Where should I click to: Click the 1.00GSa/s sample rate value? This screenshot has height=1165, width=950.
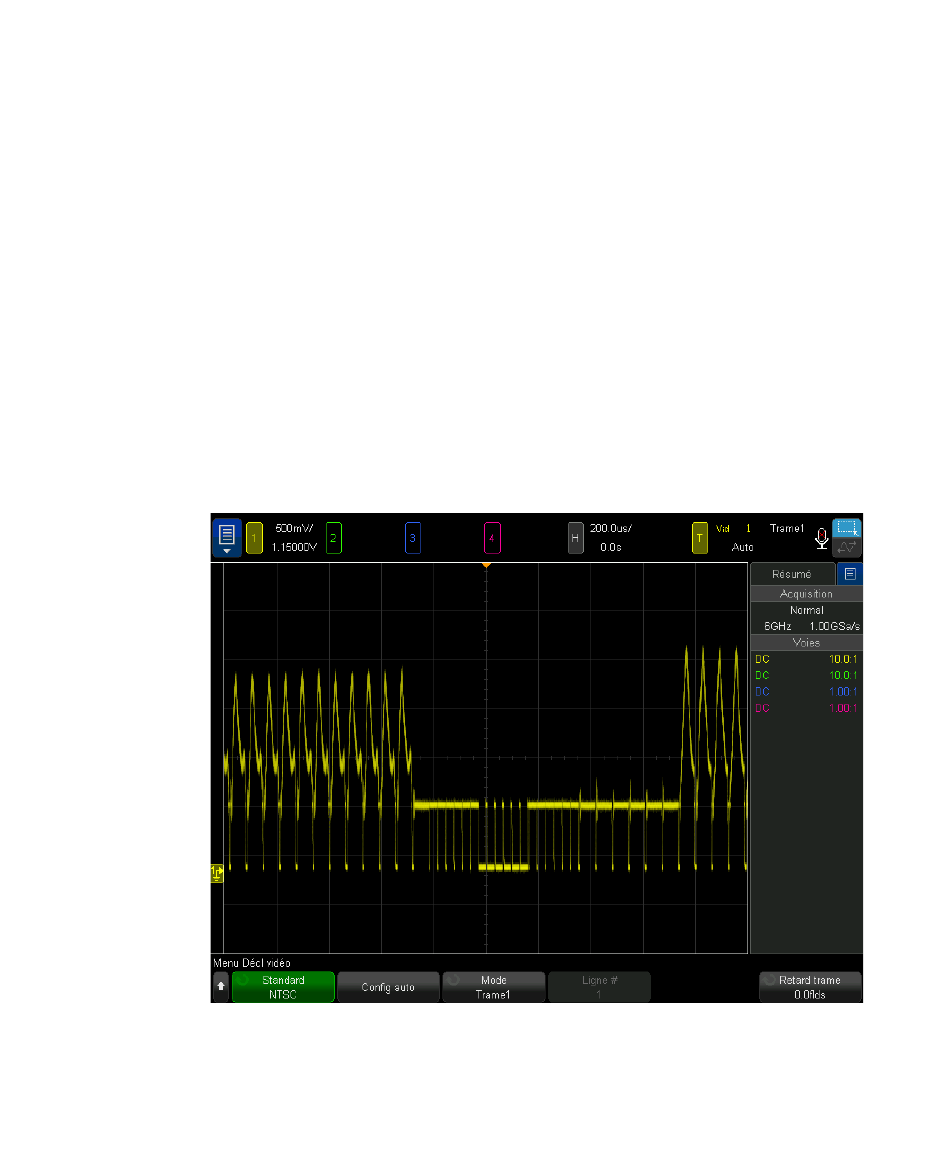point(834,626)
